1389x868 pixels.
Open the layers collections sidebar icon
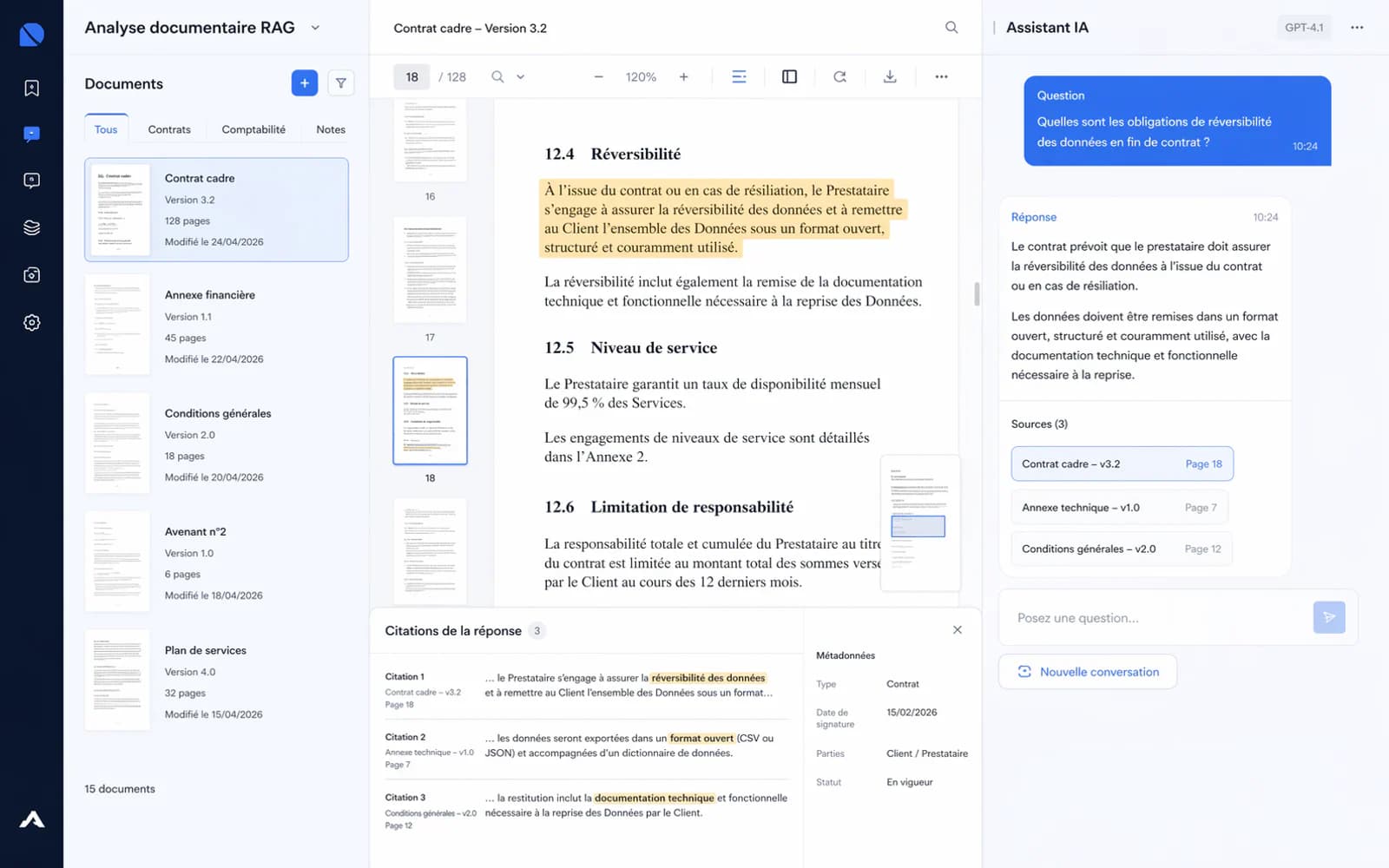(31, 227)
